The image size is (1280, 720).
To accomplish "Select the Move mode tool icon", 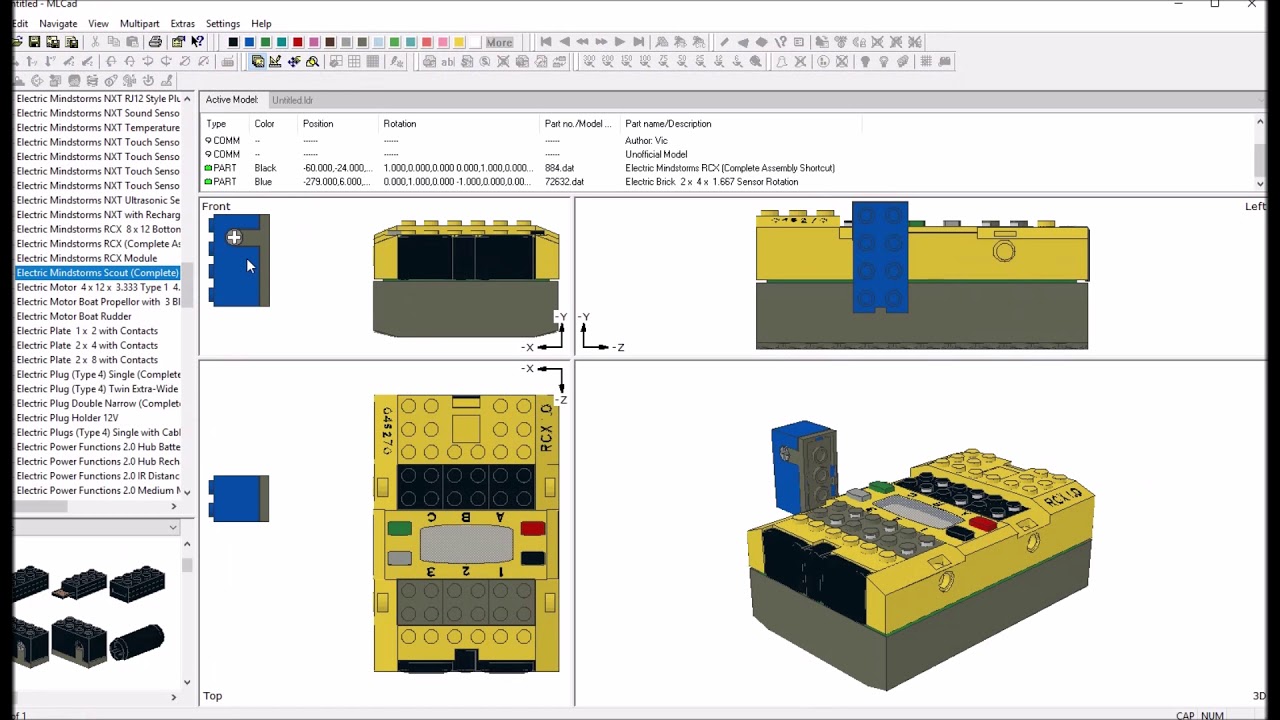I will tap(294, 61).
